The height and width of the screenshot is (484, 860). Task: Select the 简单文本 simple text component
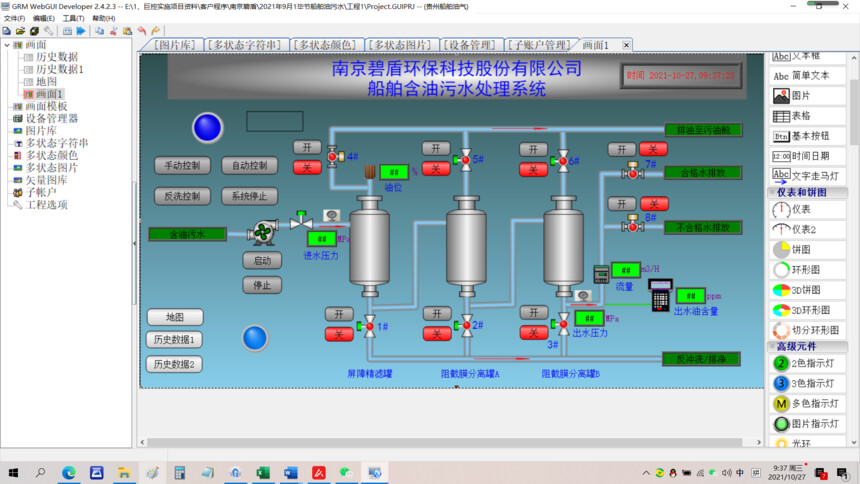click(x=807, y=76)
